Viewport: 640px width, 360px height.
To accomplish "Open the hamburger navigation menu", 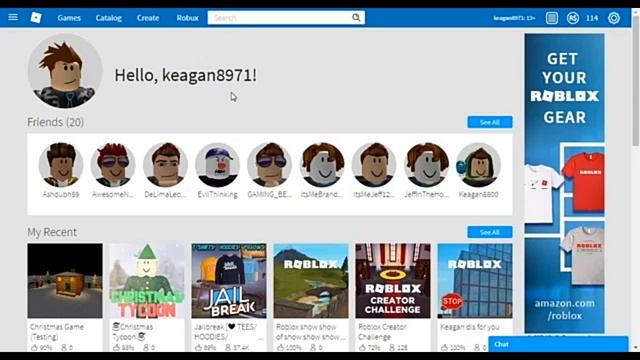I will (x=13, y=18).
